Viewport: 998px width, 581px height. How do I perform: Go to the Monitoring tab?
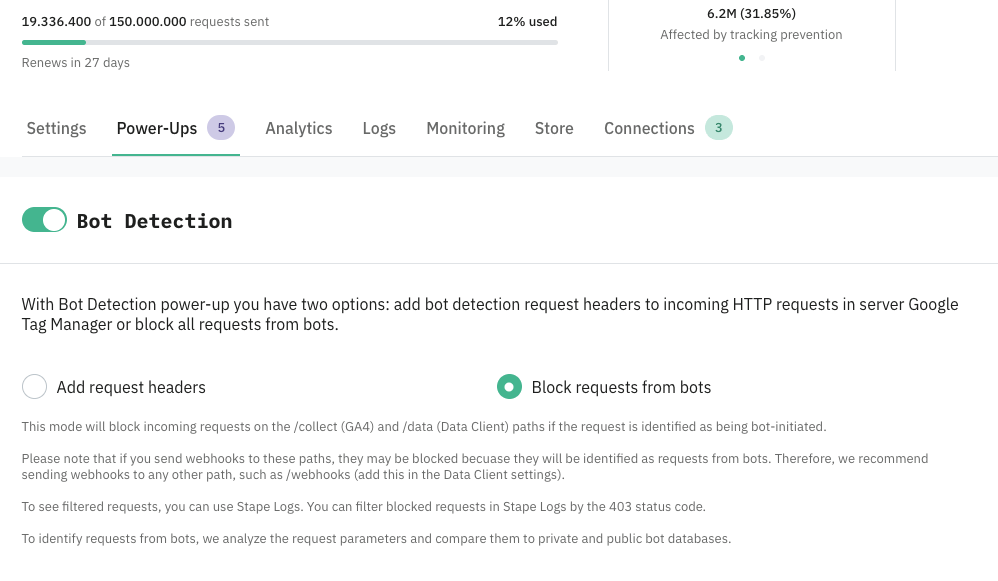tap(465, 128)
